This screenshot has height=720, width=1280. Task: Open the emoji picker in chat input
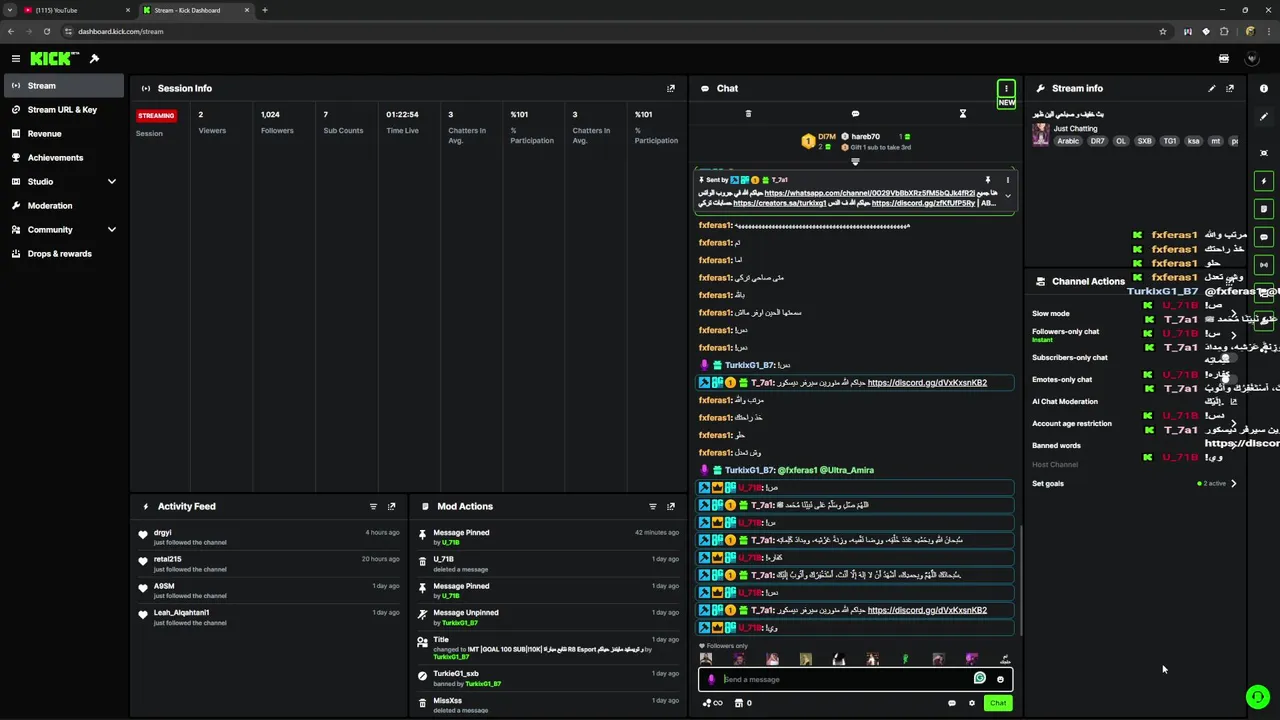point(1000,679)
